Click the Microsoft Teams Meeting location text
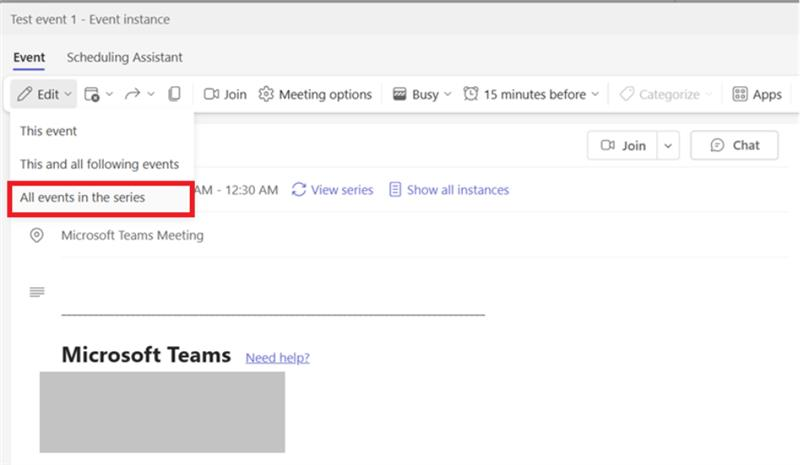800x465 pixels. tap(132, 235)
